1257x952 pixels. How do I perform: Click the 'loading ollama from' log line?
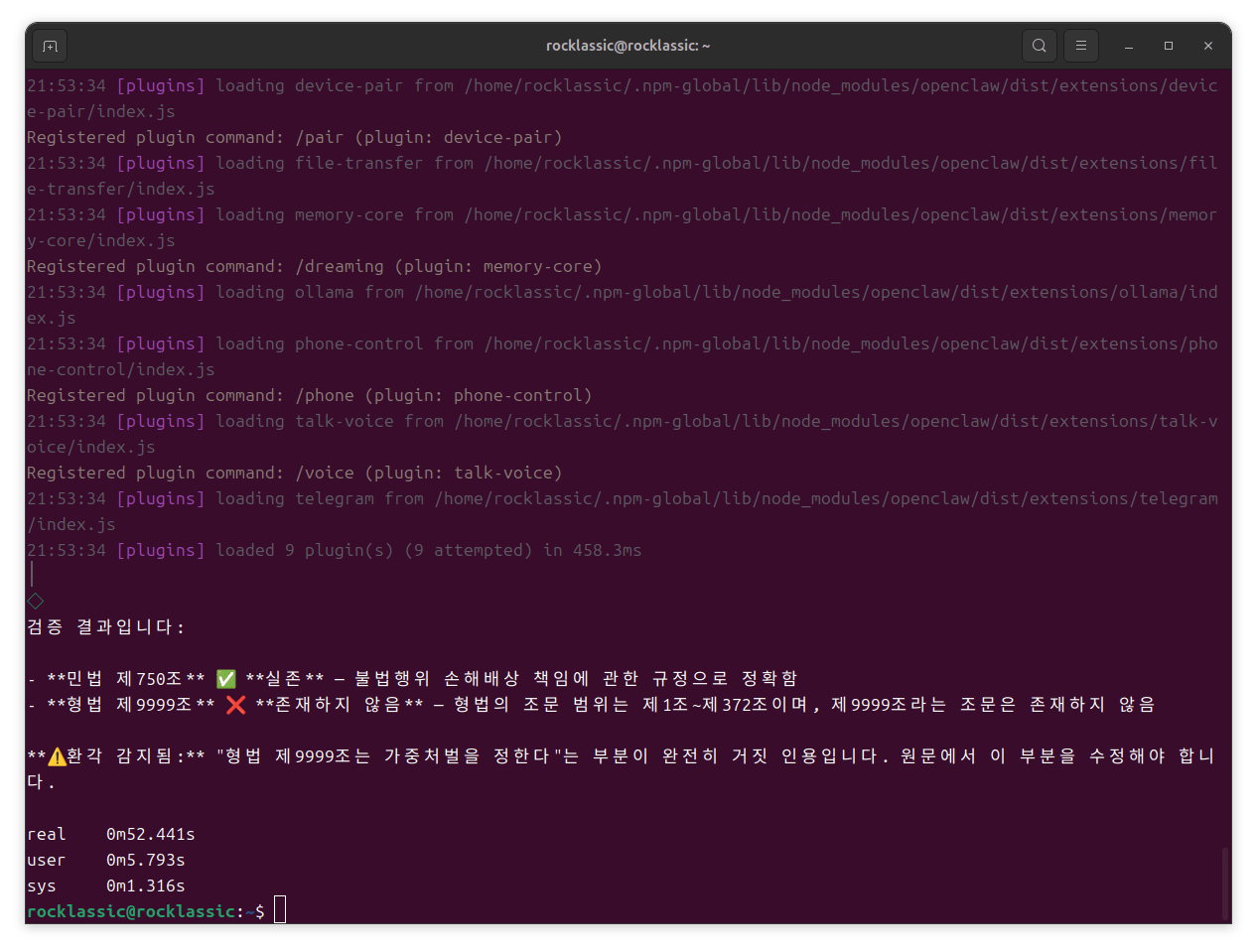pyautogui.click(x=622, y=305)
